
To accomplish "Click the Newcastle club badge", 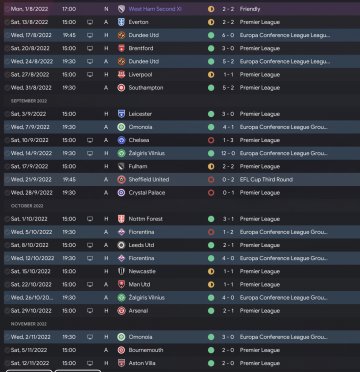I will [121, 272].
